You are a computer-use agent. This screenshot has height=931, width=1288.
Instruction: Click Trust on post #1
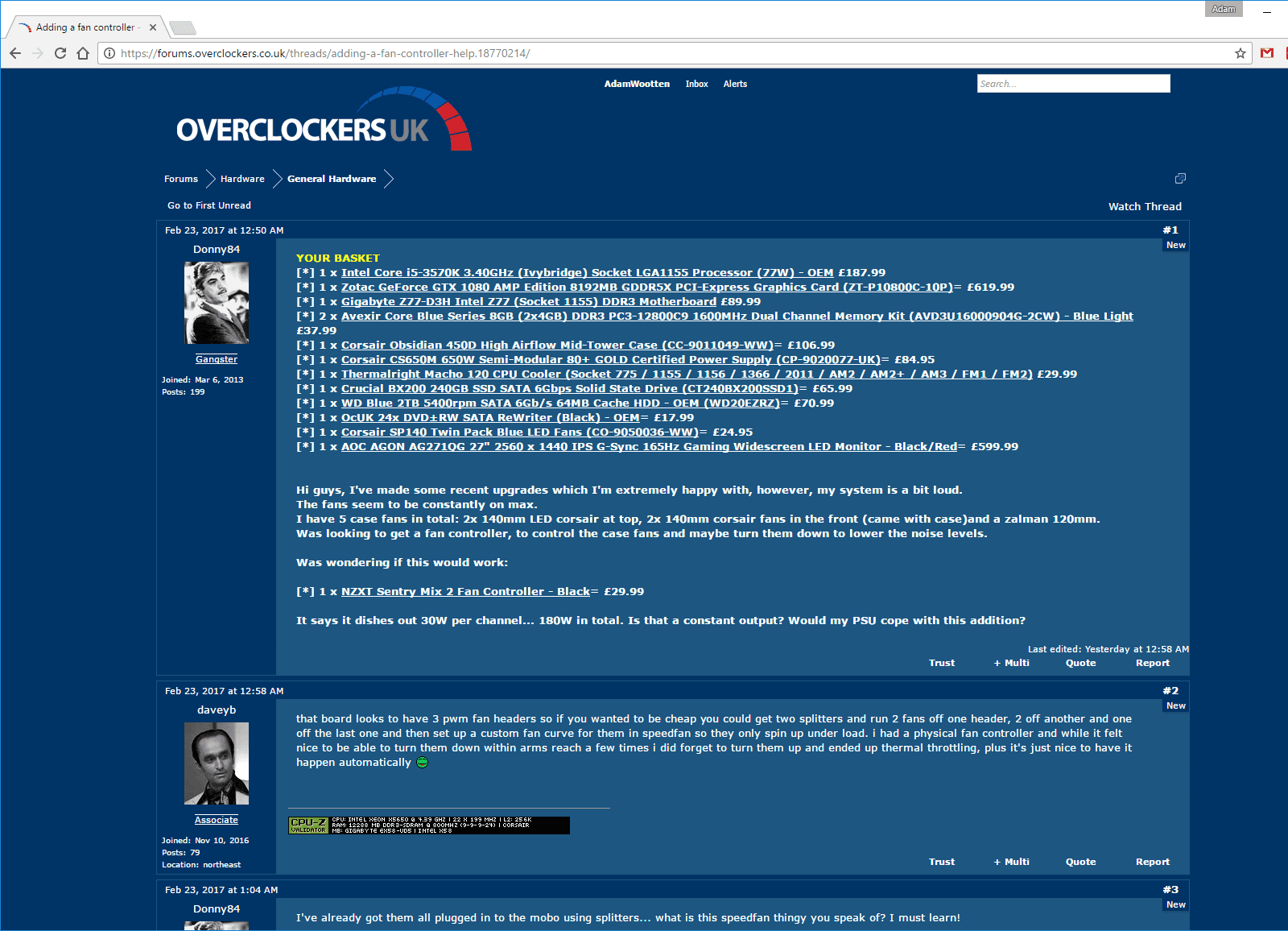click(942, 663)
